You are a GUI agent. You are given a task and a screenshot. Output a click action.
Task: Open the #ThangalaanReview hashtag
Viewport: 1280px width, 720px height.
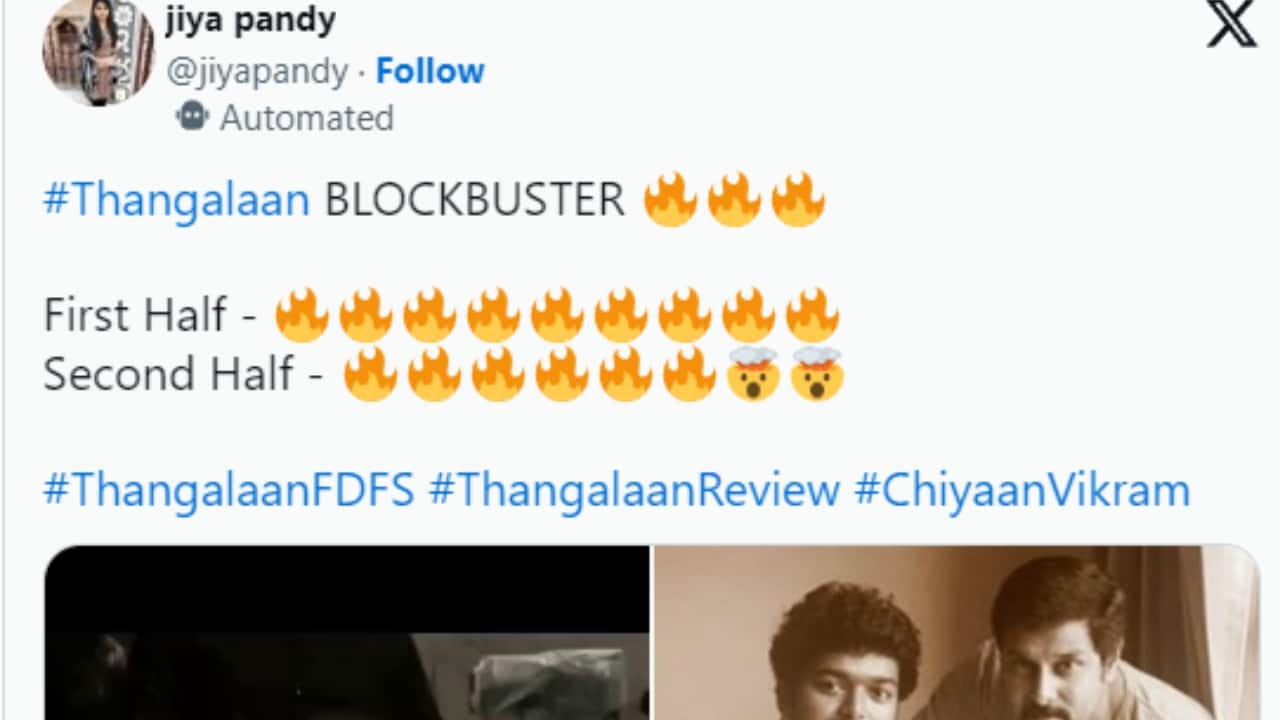(634, 491)
